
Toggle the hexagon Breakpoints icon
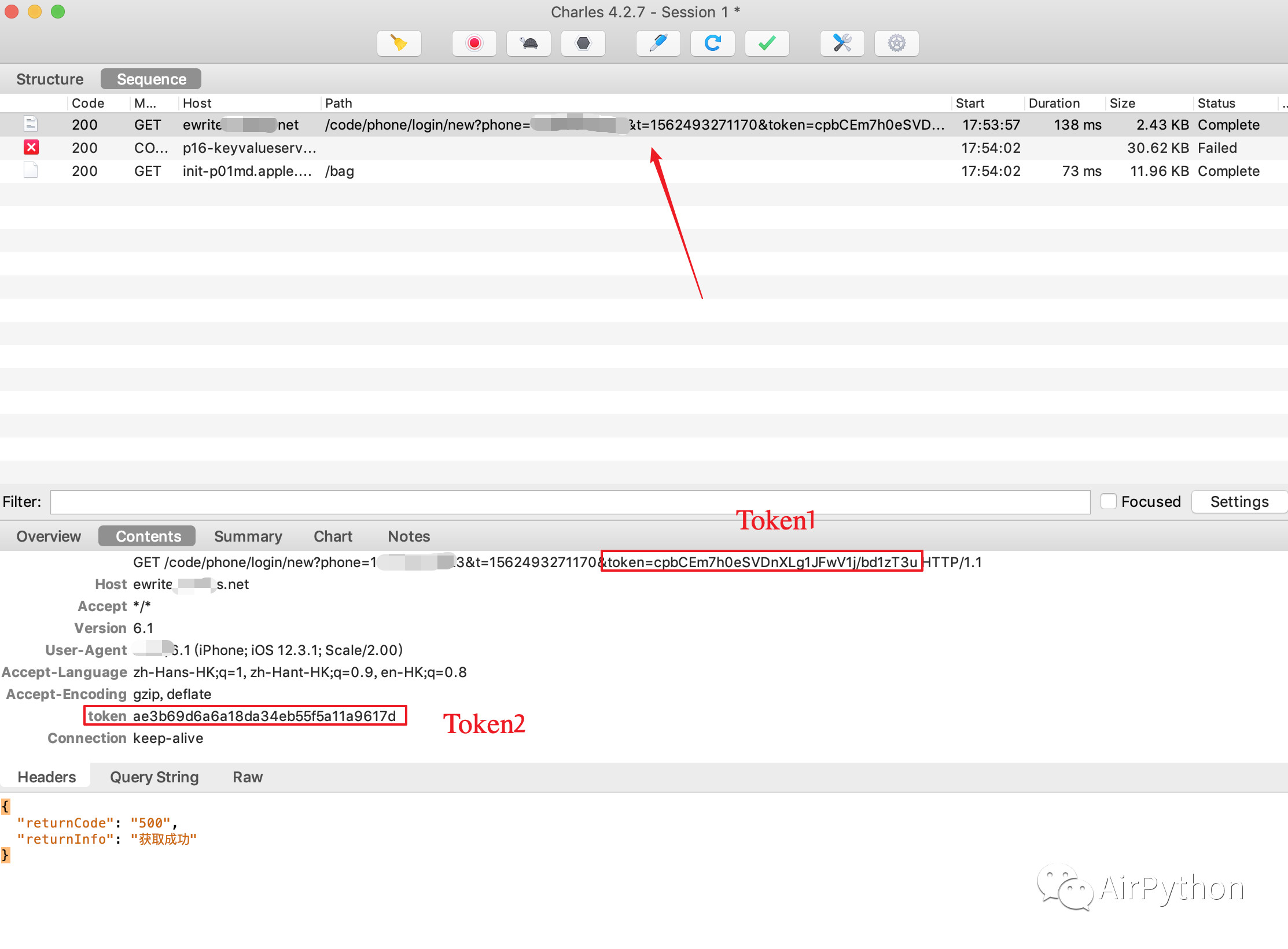(x=583, y=43)
